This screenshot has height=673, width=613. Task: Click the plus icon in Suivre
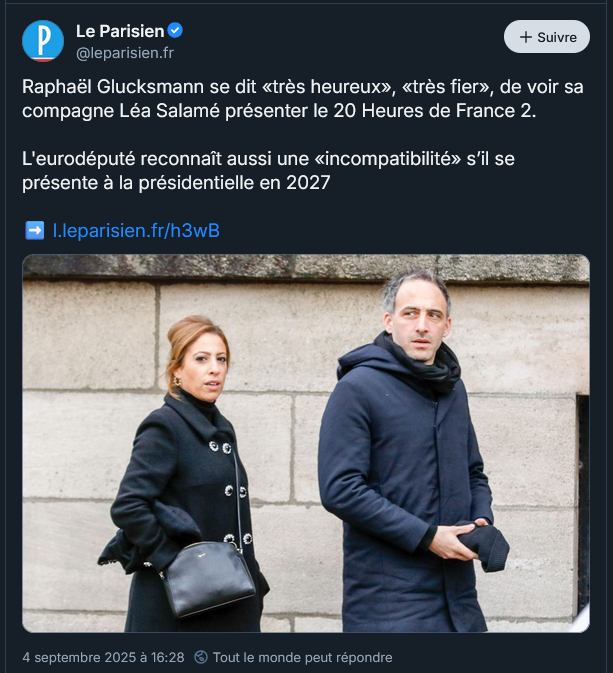525,37
